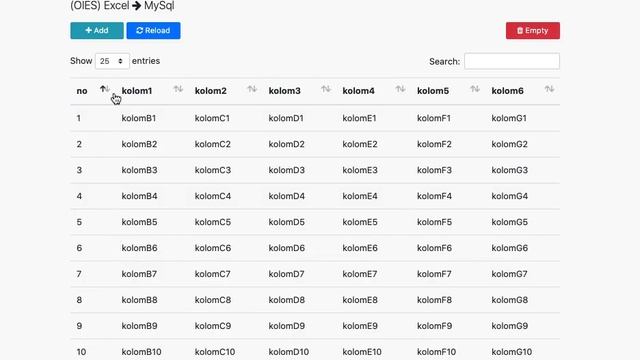Select cell kolomG2

pyautogui.click(x=509, y=144)
